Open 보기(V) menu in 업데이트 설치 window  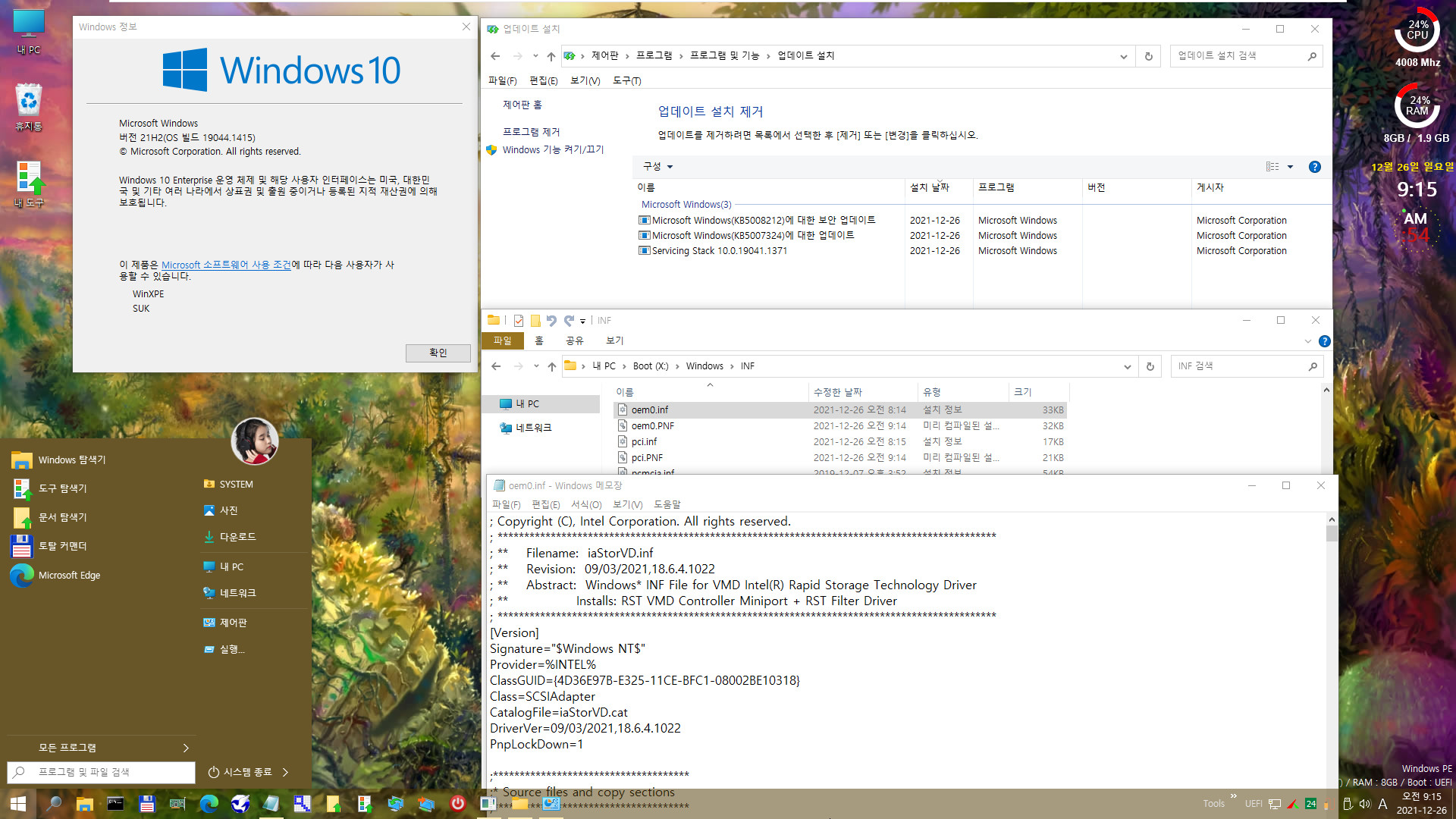(x=585, y=81)
